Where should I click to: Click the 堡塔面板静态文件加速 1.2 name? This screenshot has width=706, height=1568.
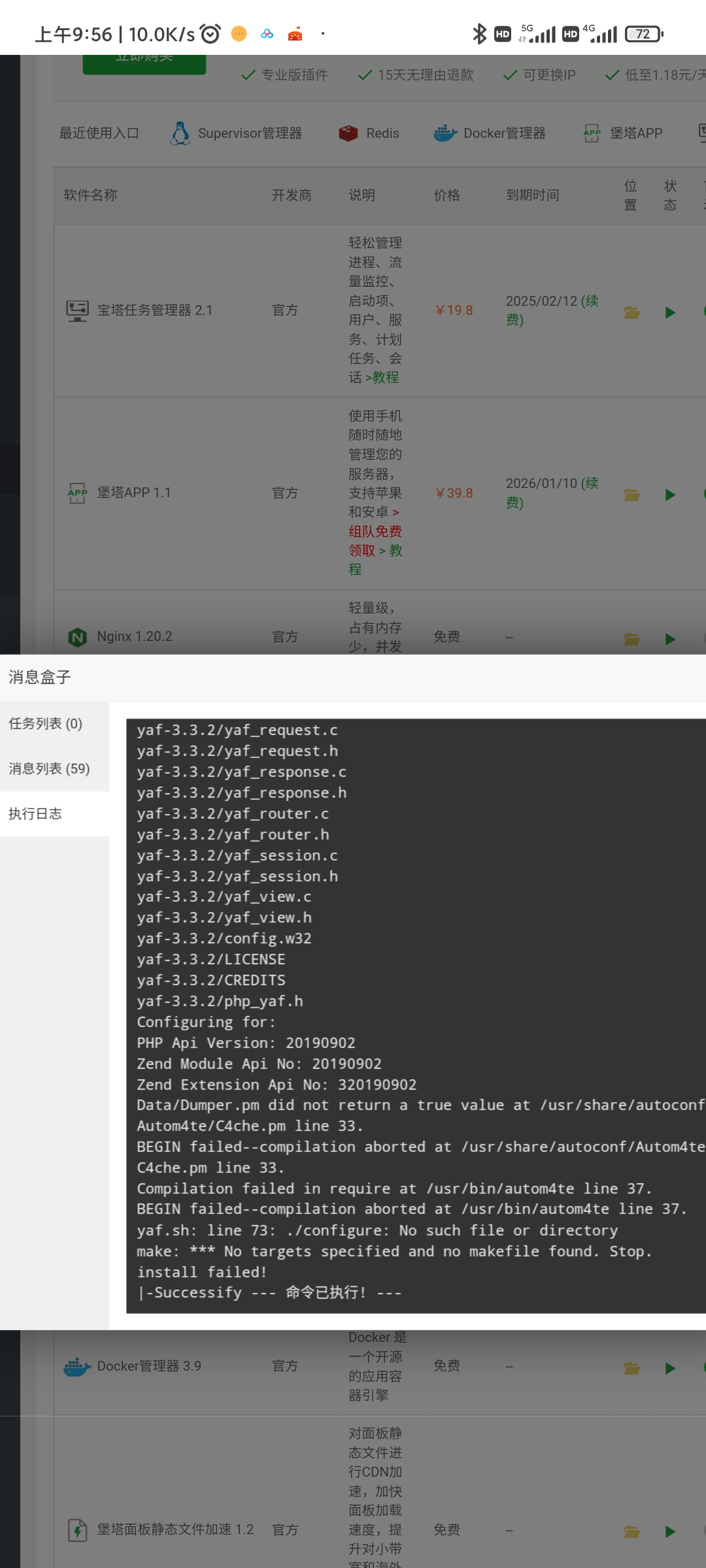175,1530
